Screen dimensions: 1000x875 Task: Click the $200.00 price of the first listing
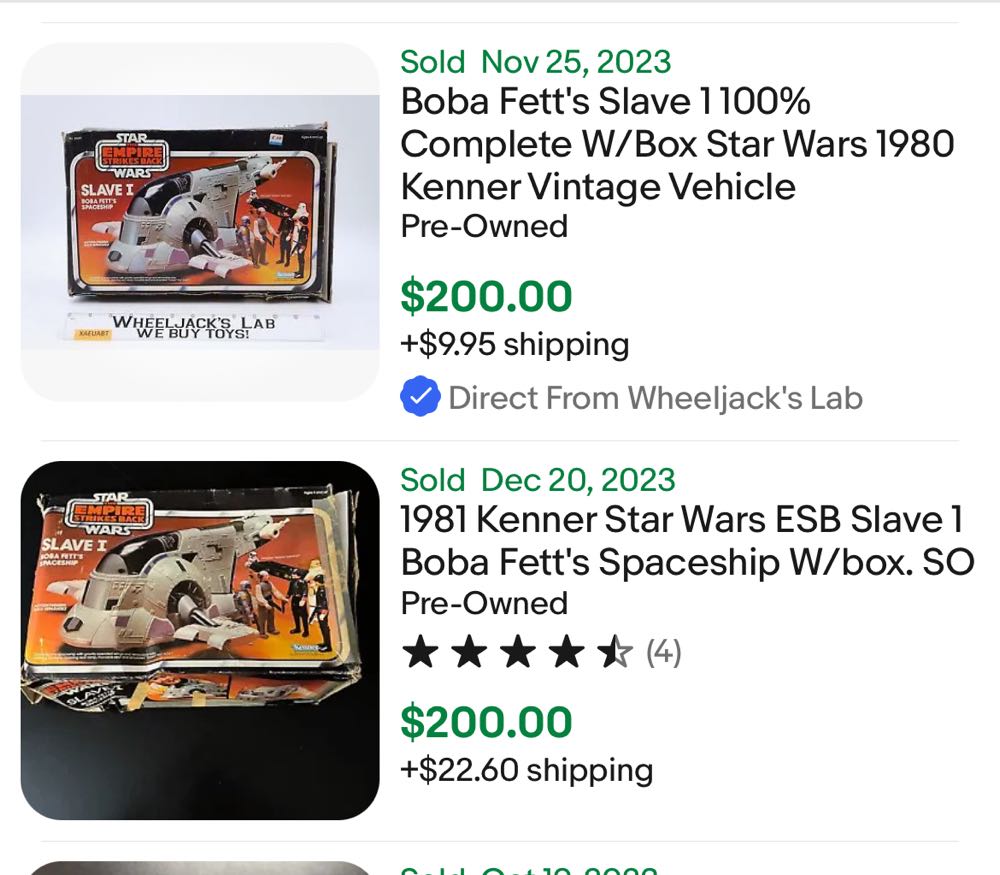tap(486, 296)
